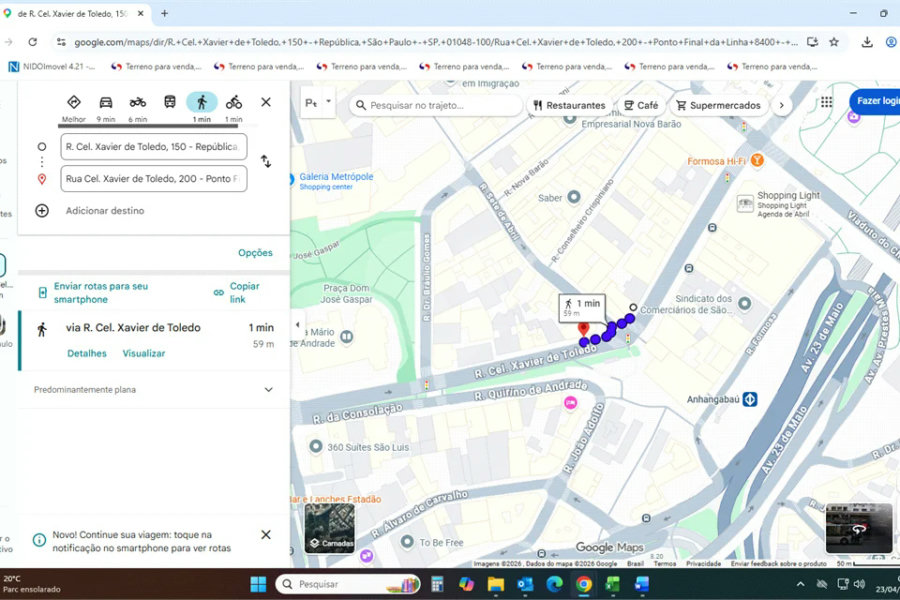Open Street View thumbnail
This screenshot has height=600, width=900.
point(859,528)
